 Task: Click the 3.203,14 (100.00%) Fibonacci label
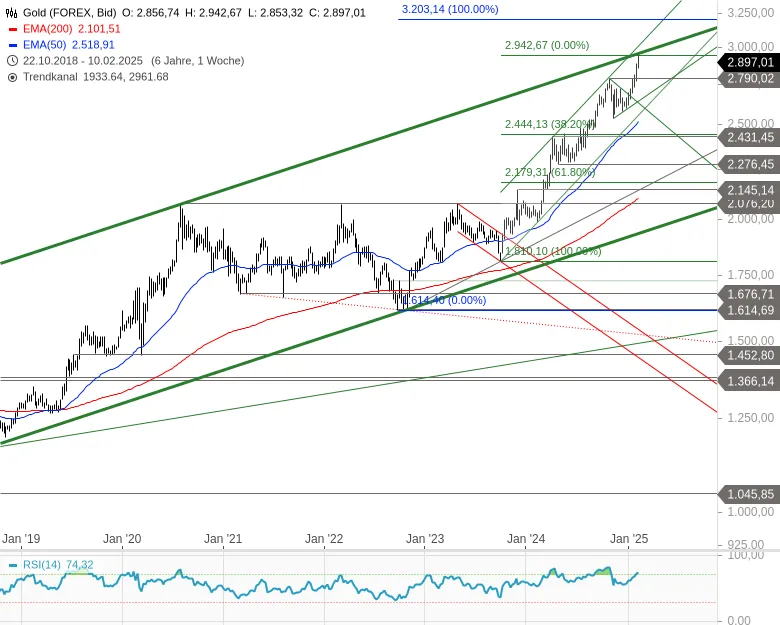[450, 9]
